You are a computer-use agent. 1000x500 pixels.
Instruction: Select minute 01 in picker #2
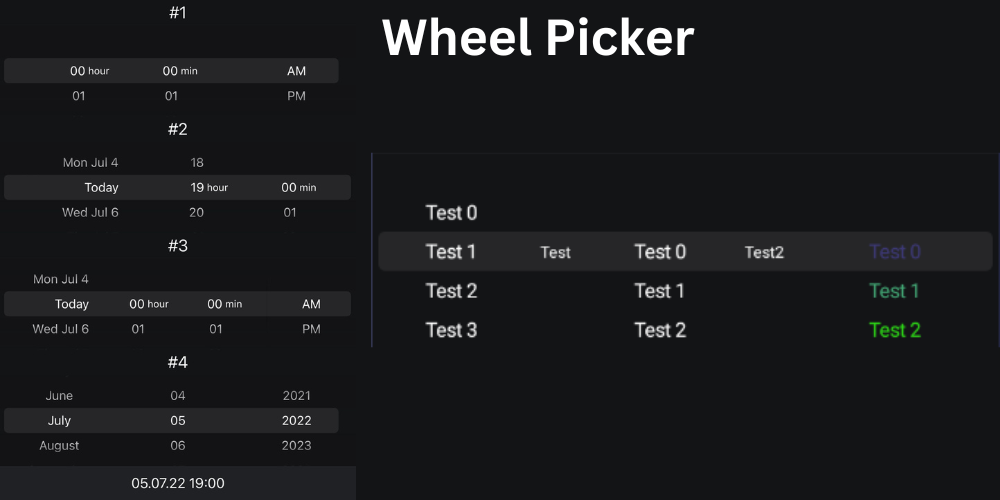[290, 212]
